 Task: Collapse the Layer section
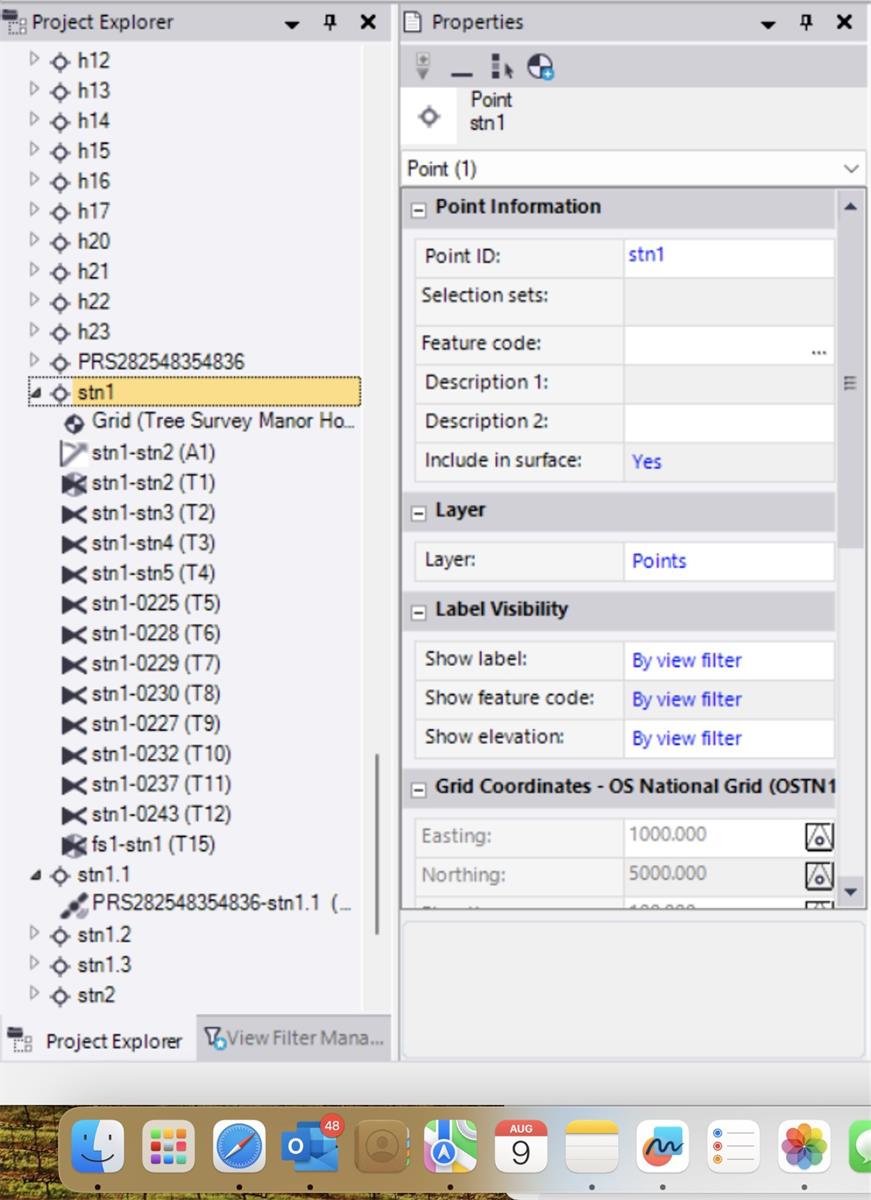tap(419, 512)
